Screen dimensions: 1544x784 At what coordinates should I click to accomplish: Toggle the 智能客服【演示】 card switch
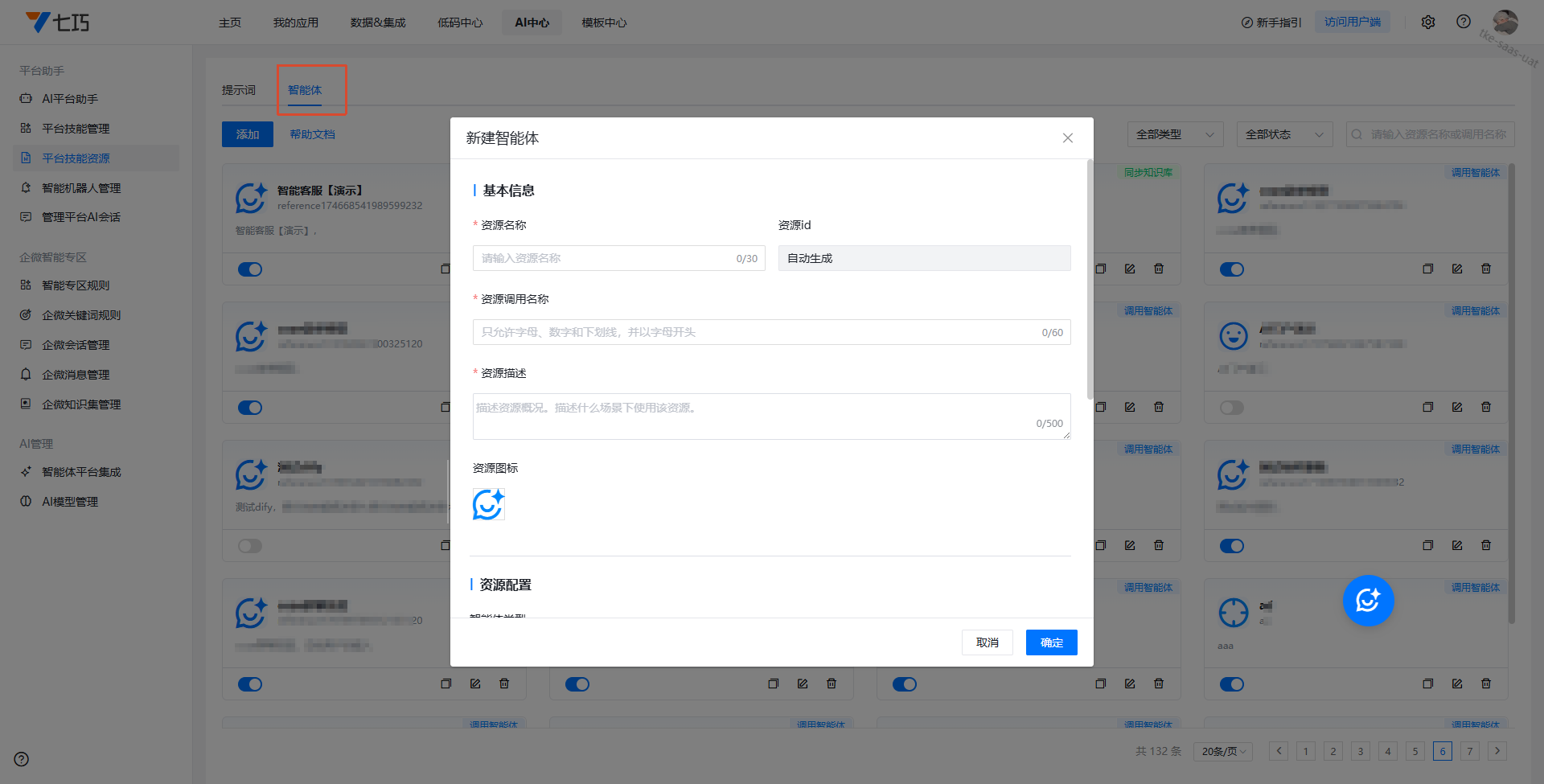pyautogui.click(x=250, y=269)
